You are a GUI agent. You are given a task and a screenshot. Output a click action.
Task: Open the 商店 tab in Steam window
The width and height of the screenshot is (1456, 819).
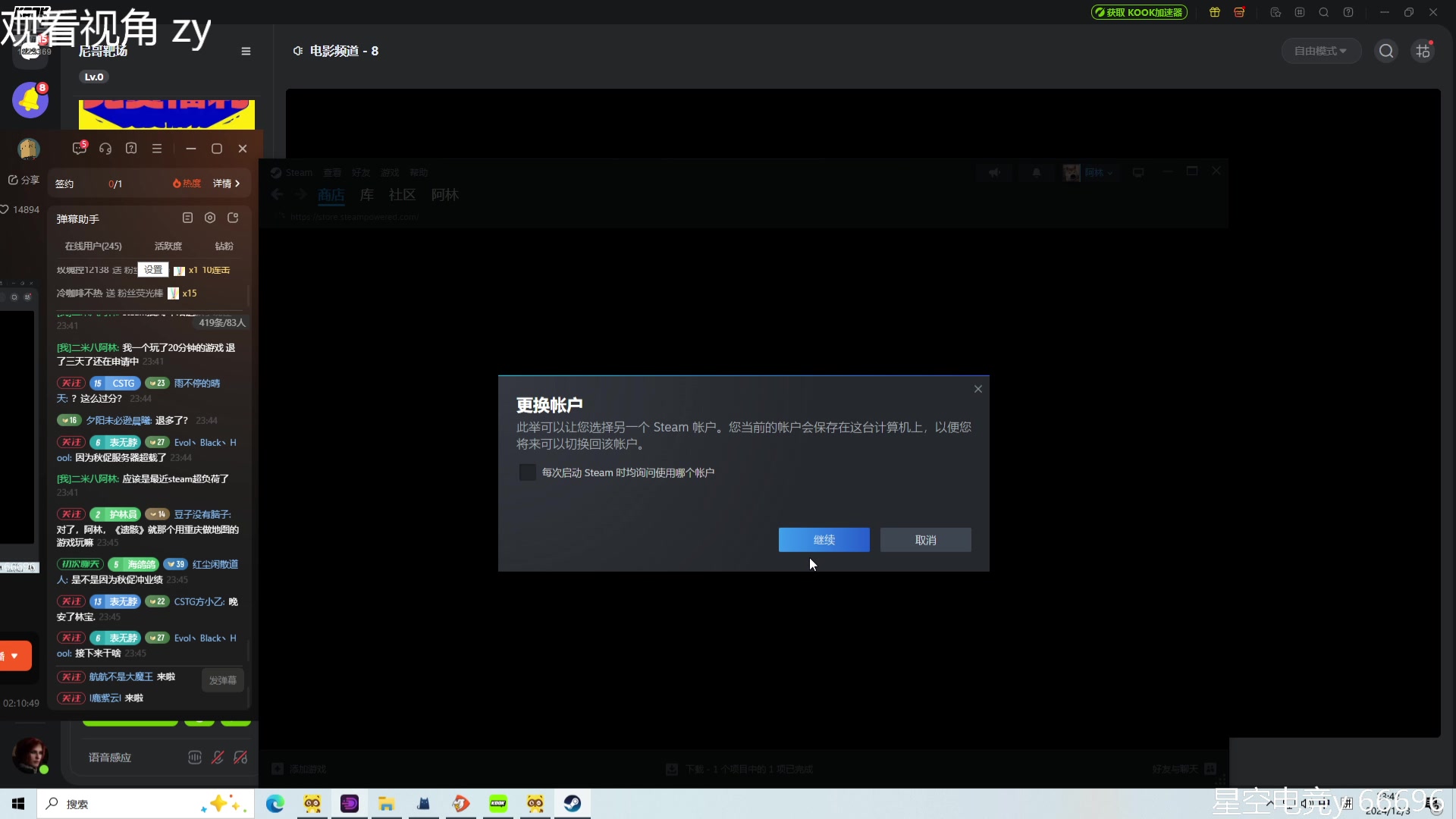[x=331, y=195]
